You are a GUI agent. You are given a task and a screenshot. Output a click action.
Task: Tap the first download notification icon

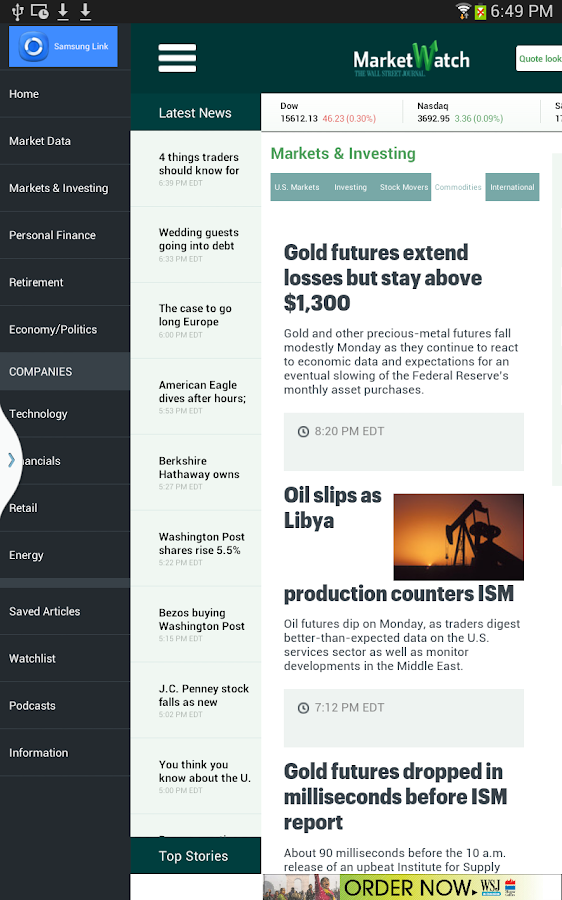click(63, 11)
